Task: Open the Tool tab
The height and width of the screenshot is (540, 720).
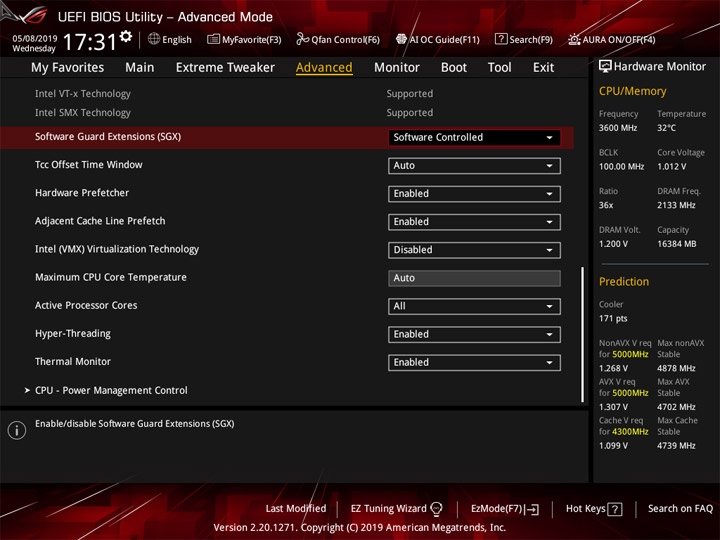Action: (500, 68)
